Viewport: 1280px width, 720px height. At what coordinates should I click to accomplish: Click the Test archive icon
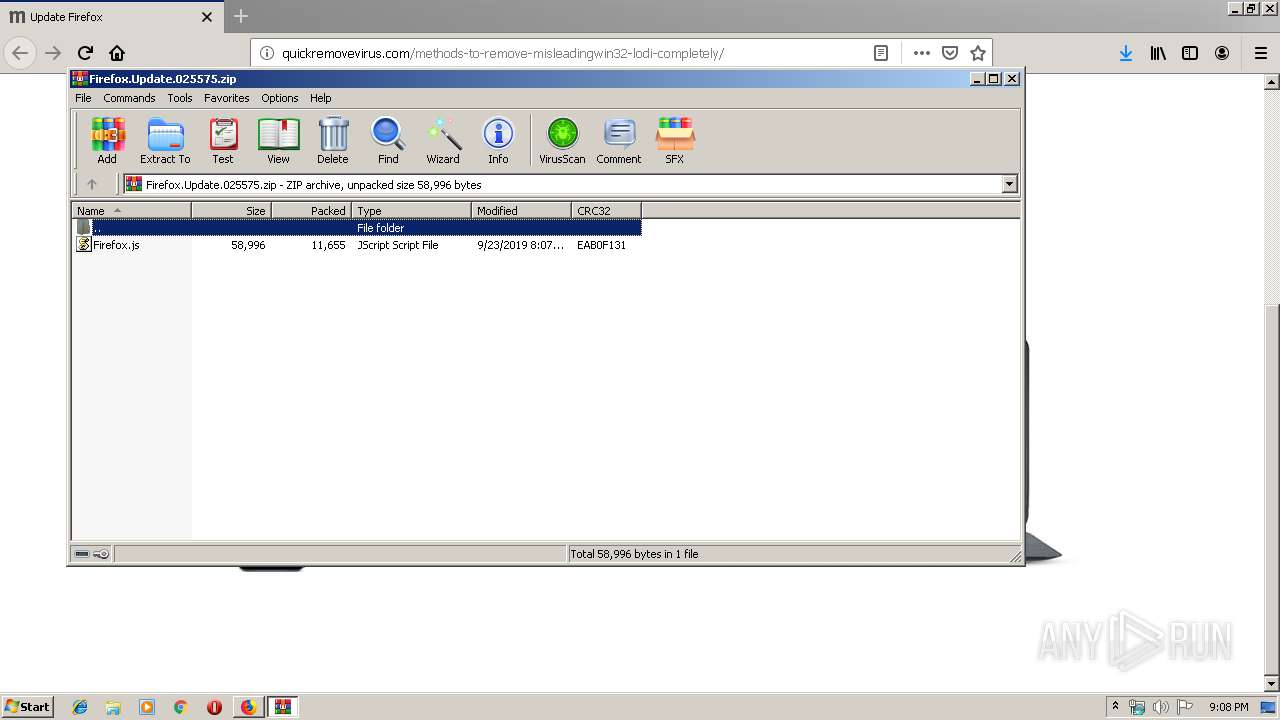pyautogui.click(x=223, y=140)
